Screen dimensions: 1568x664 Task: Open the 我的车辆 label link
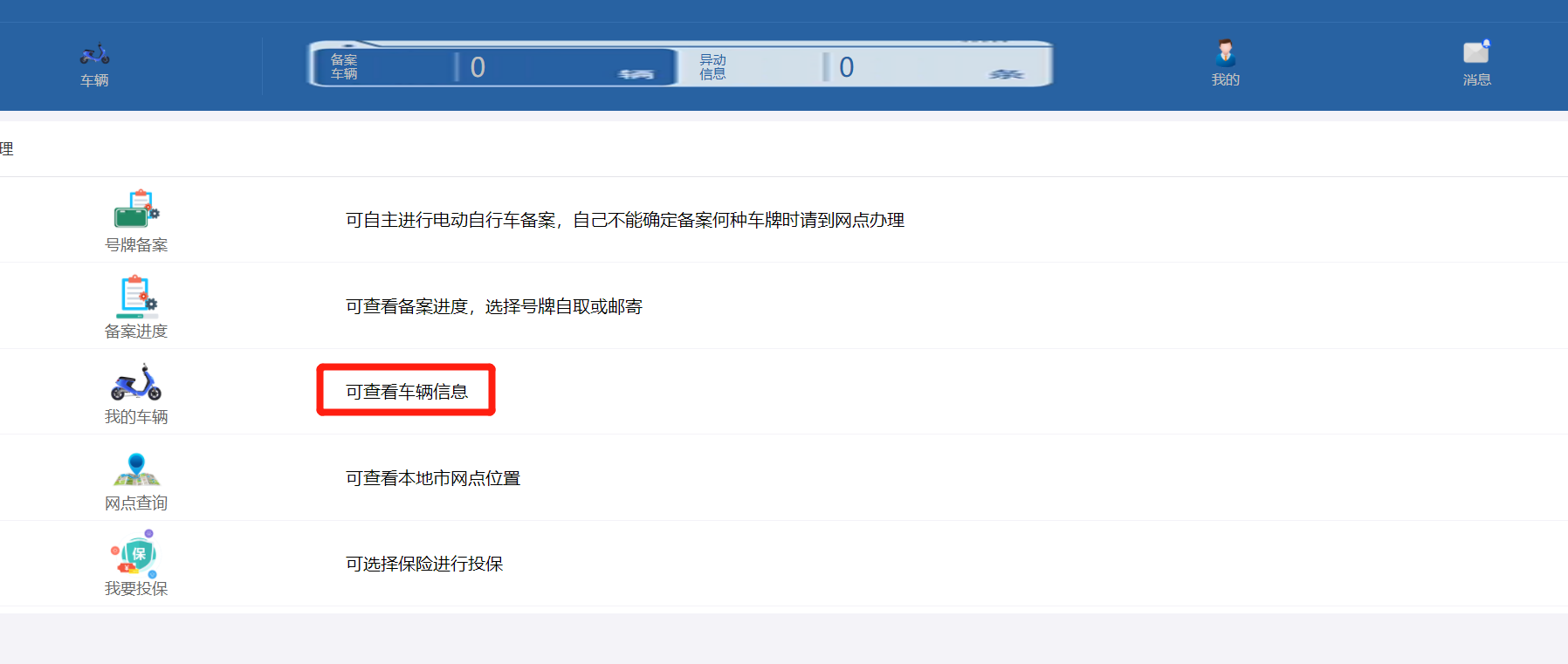[136, 417]
